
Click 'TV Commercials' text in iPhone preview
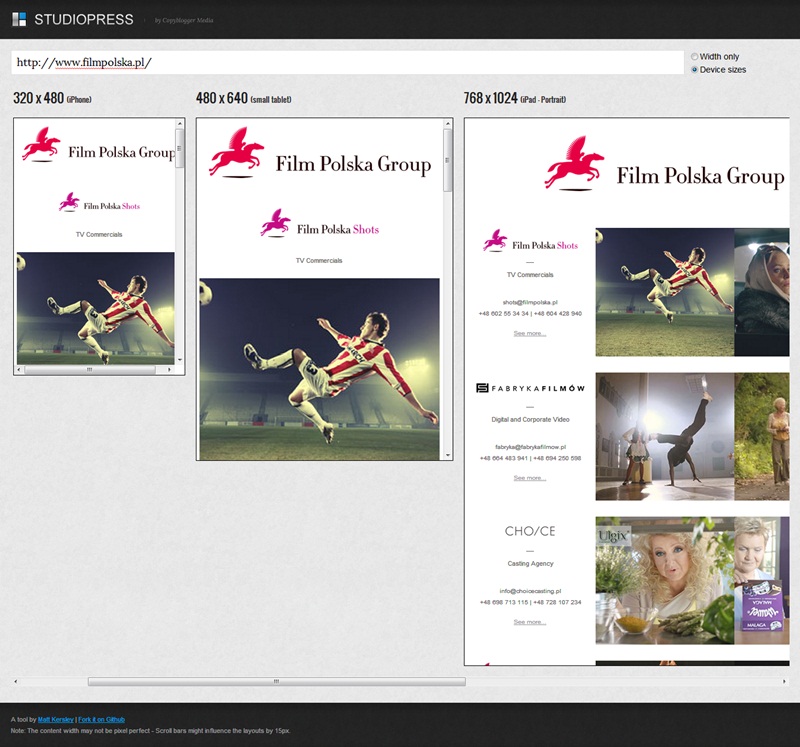point(99,235)
